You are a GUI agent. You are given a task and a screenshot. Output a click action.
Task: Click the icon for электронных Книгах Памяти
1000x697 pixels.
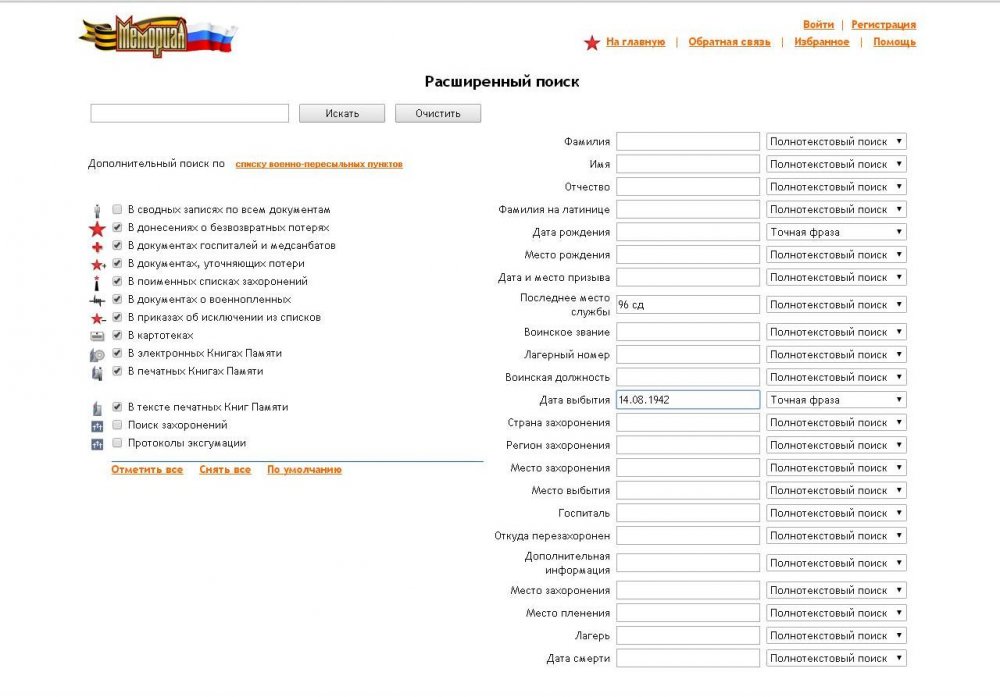[x=97, y=355]
